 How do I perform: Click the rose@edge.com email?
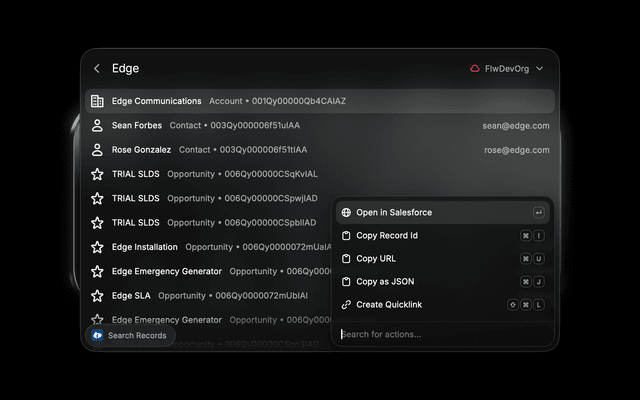coord(517,150)
